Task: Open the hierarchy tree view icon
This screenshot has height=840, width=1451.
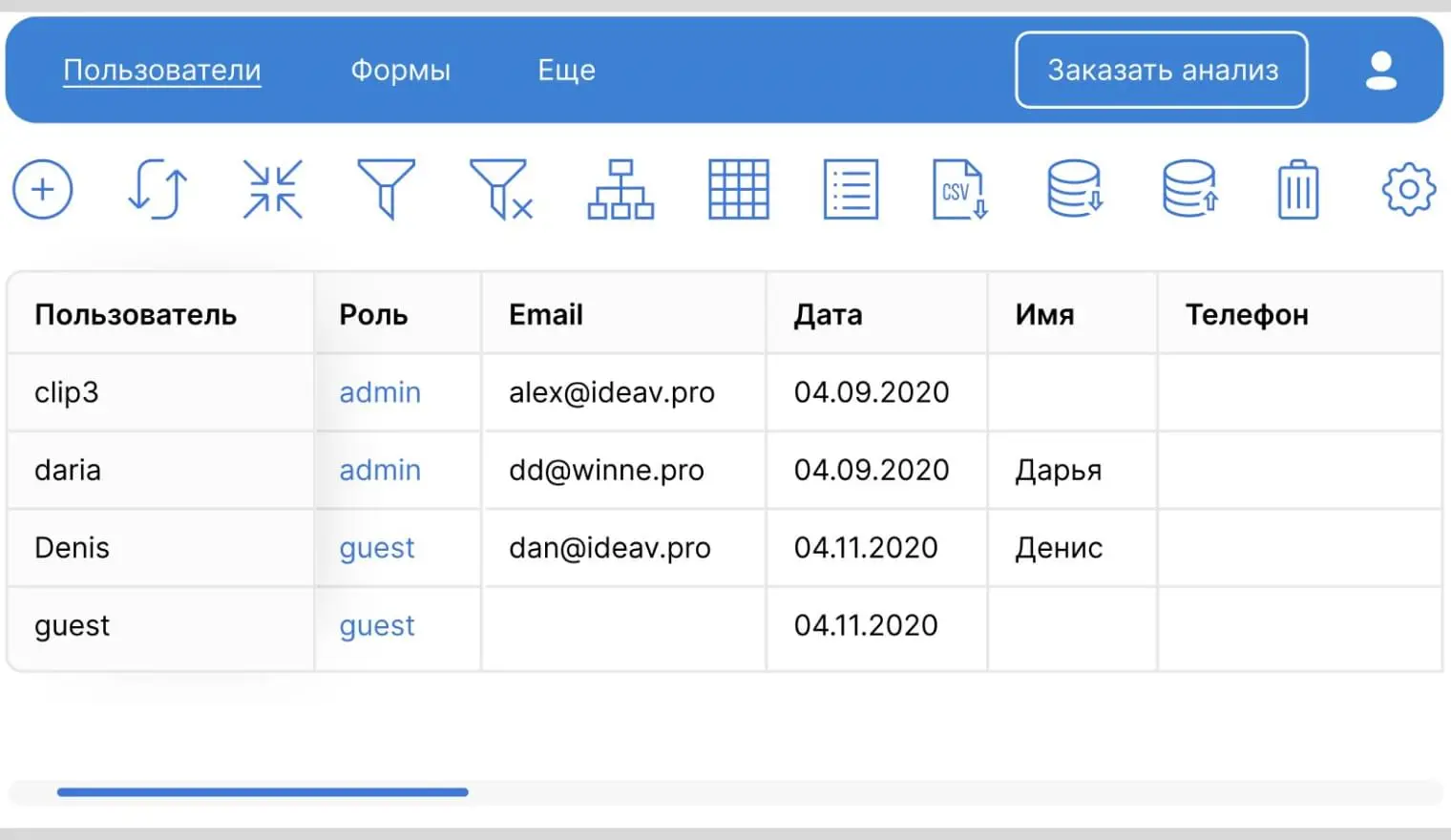Action: point(620,189)
